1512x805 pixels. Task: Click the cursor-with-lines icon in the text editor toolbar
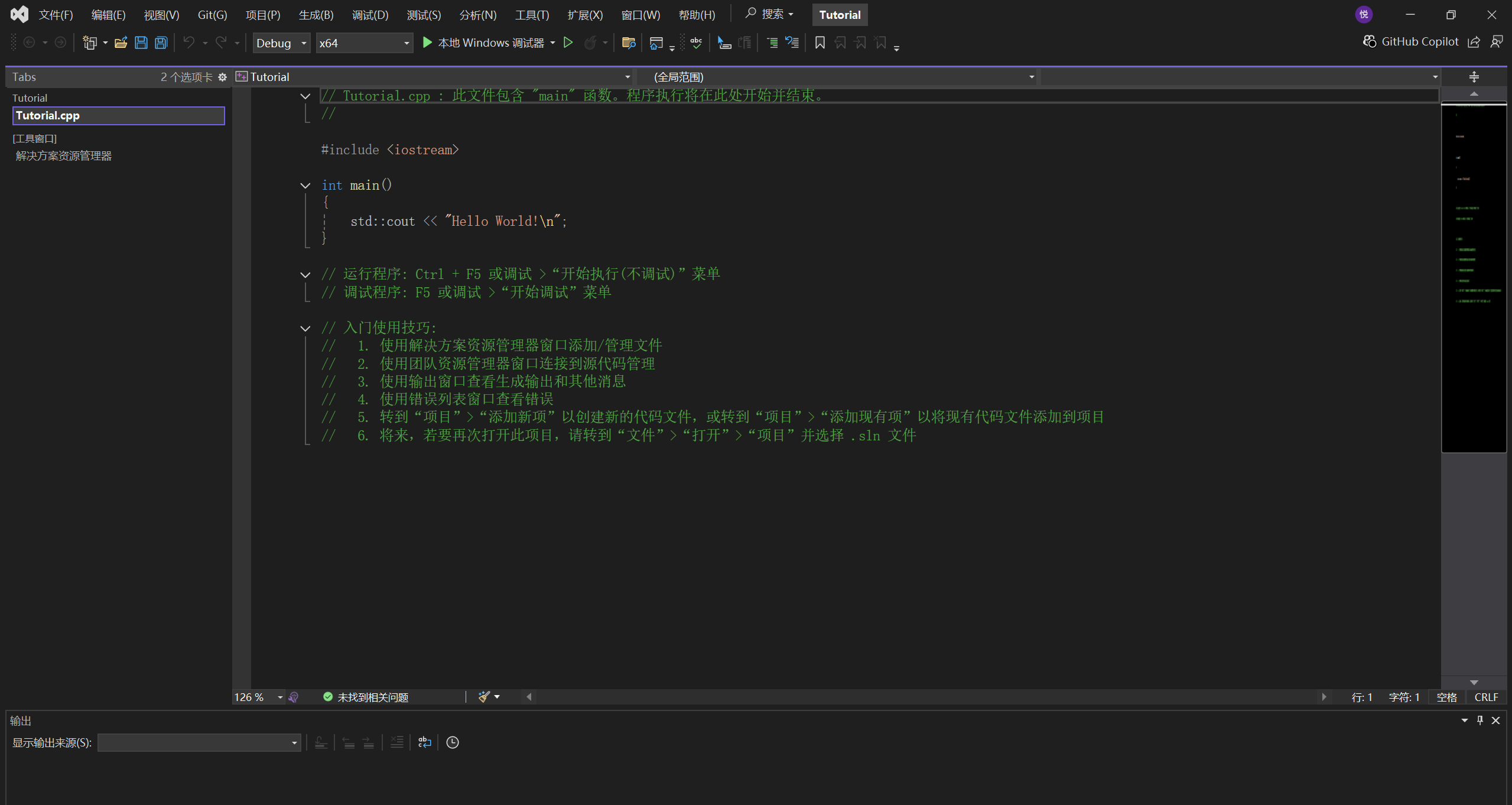click(x=724, y=43)
